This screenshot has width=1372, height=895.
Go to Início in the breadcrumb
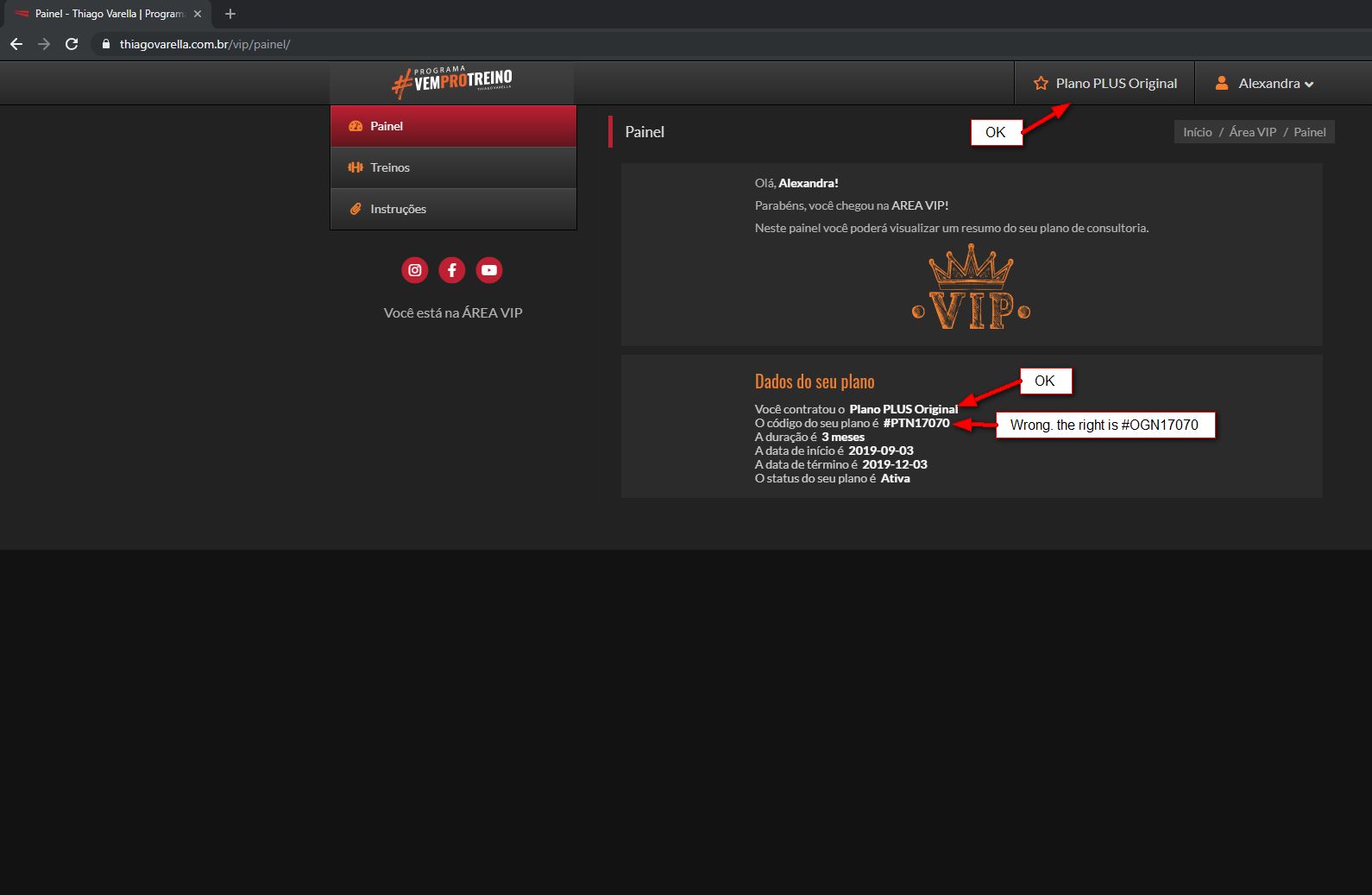1198,132
